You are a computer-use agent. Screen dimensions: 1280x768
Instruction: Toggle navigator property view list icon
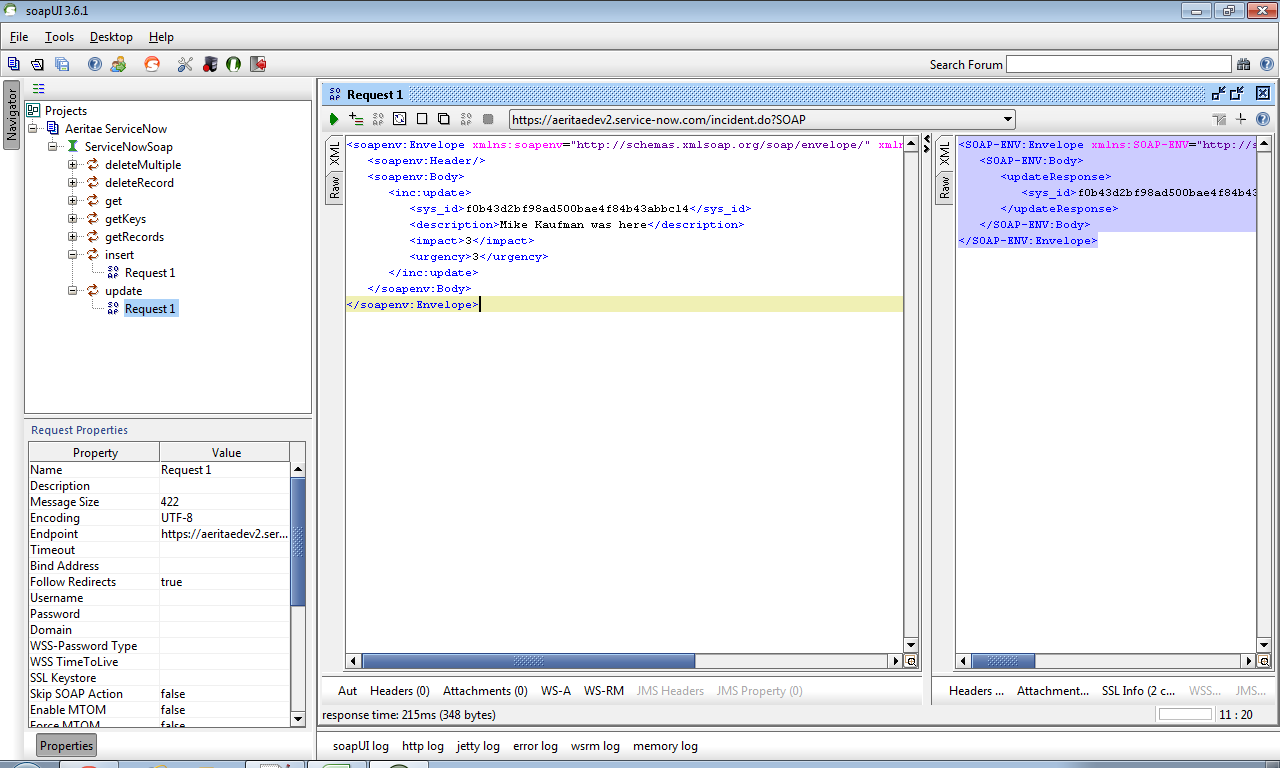coord(39,89)
